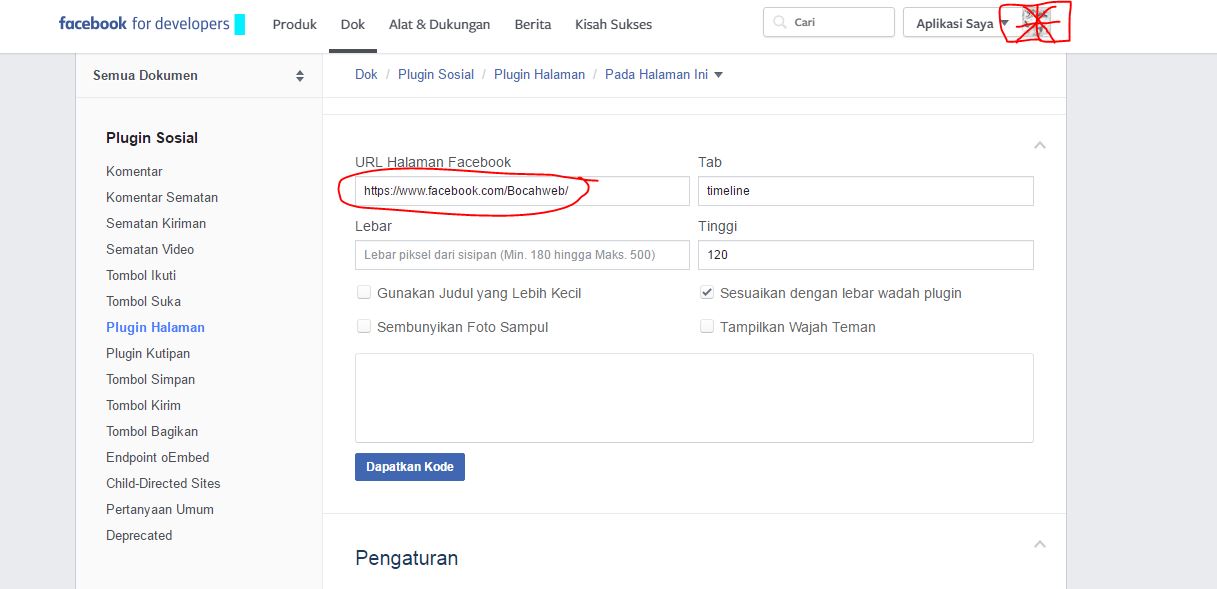Click the Dapatkan Kode button
This screenshot has width=1217, height=589.
tap(410, 467)
